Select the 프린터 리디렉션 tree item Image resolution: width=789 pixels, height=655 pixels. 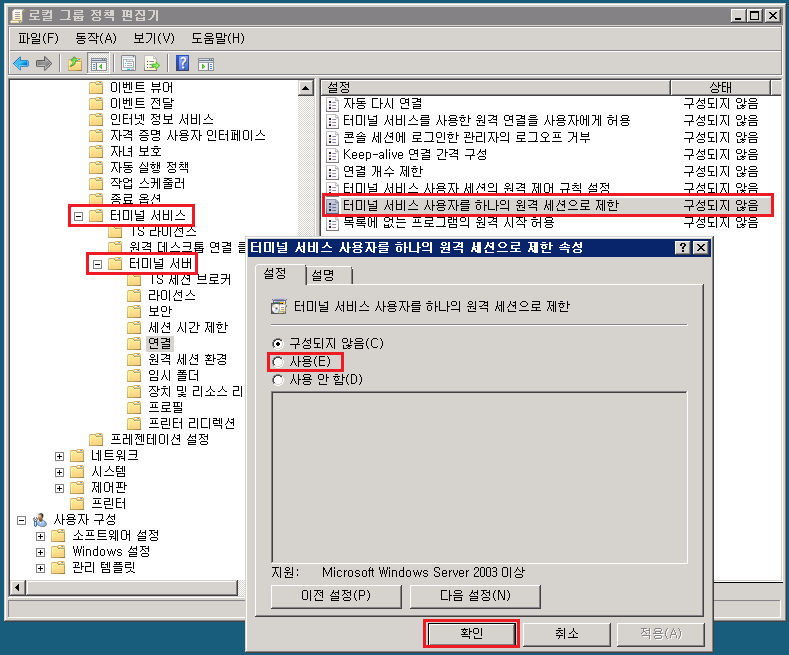[x=191, y=423]
